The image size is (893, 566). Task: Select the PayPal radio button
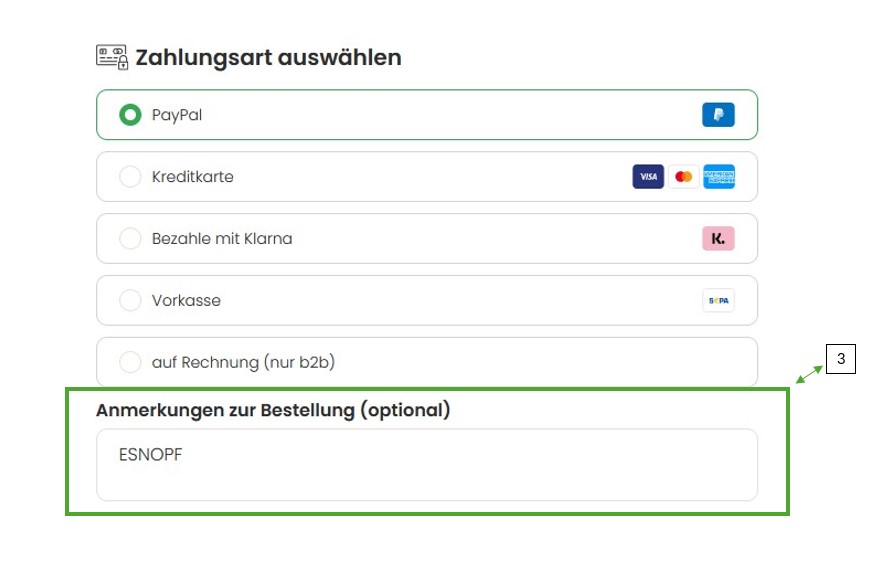[130, 114]
